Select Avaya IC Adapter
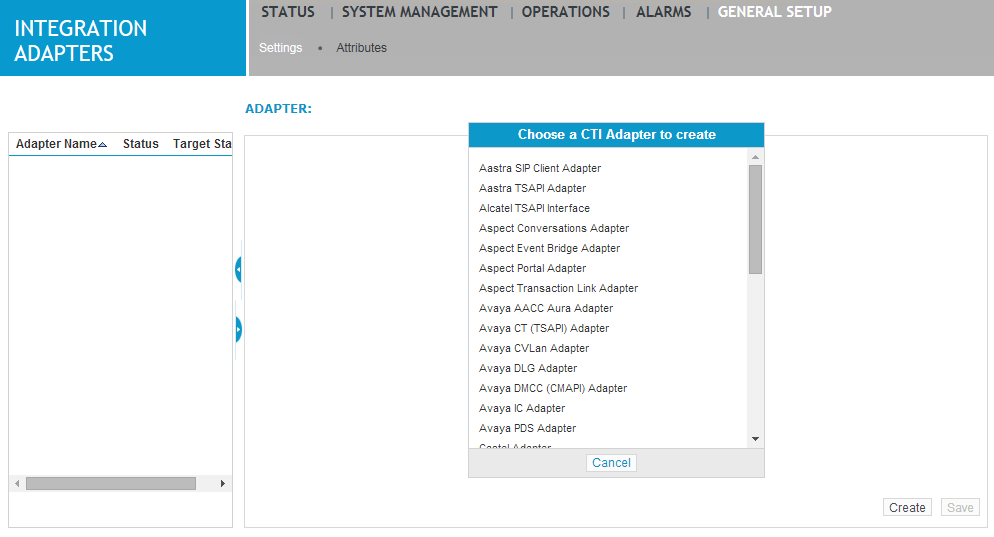 click(522, 408)
